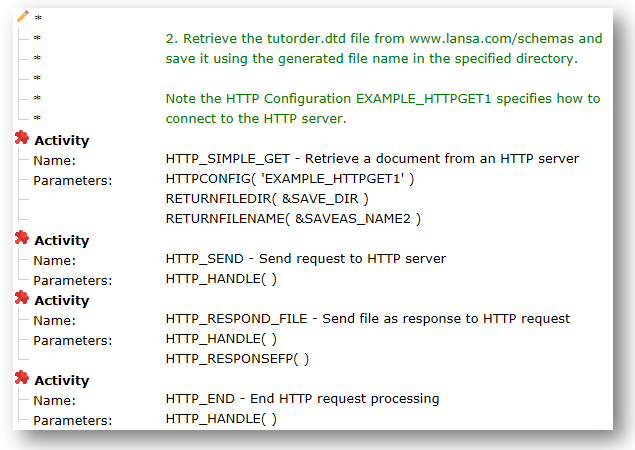Screen dimensions: 635x450
Task: Select the RETURNFILEDIR( &SAVE_DIR ) parameter
Action: pos(267,199)
